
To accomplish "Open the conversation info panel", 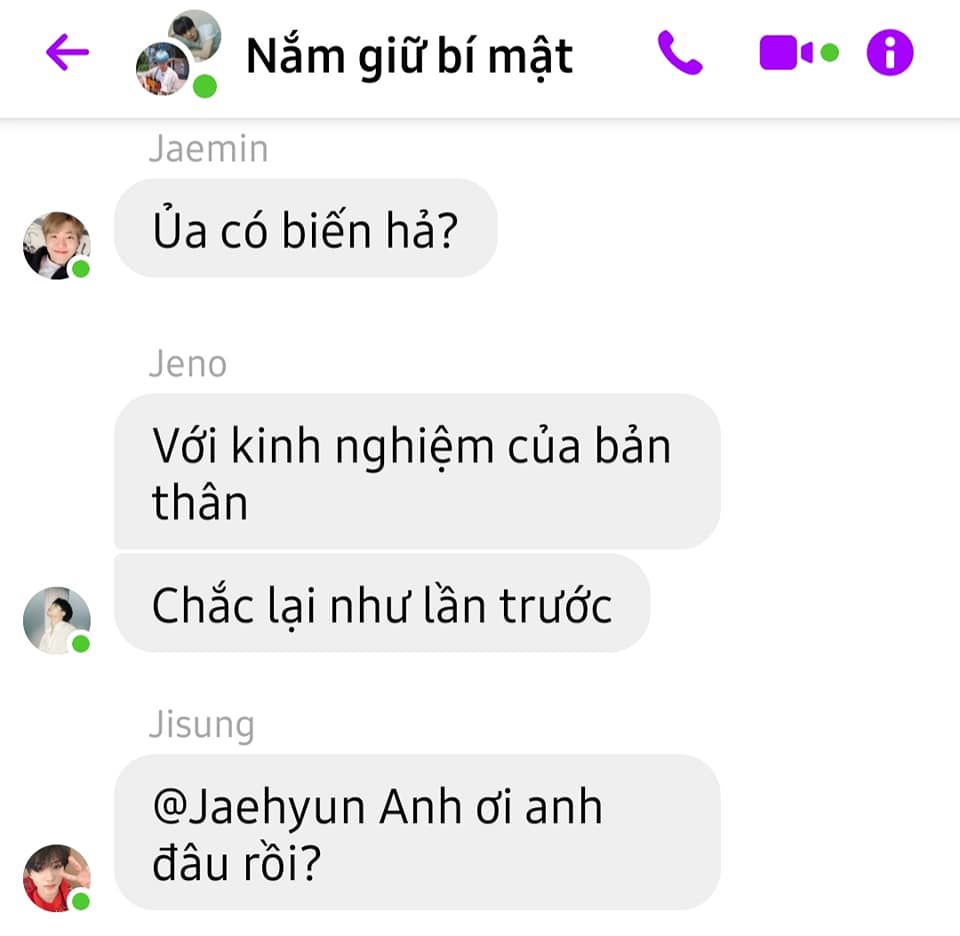I will pos(890,53).
